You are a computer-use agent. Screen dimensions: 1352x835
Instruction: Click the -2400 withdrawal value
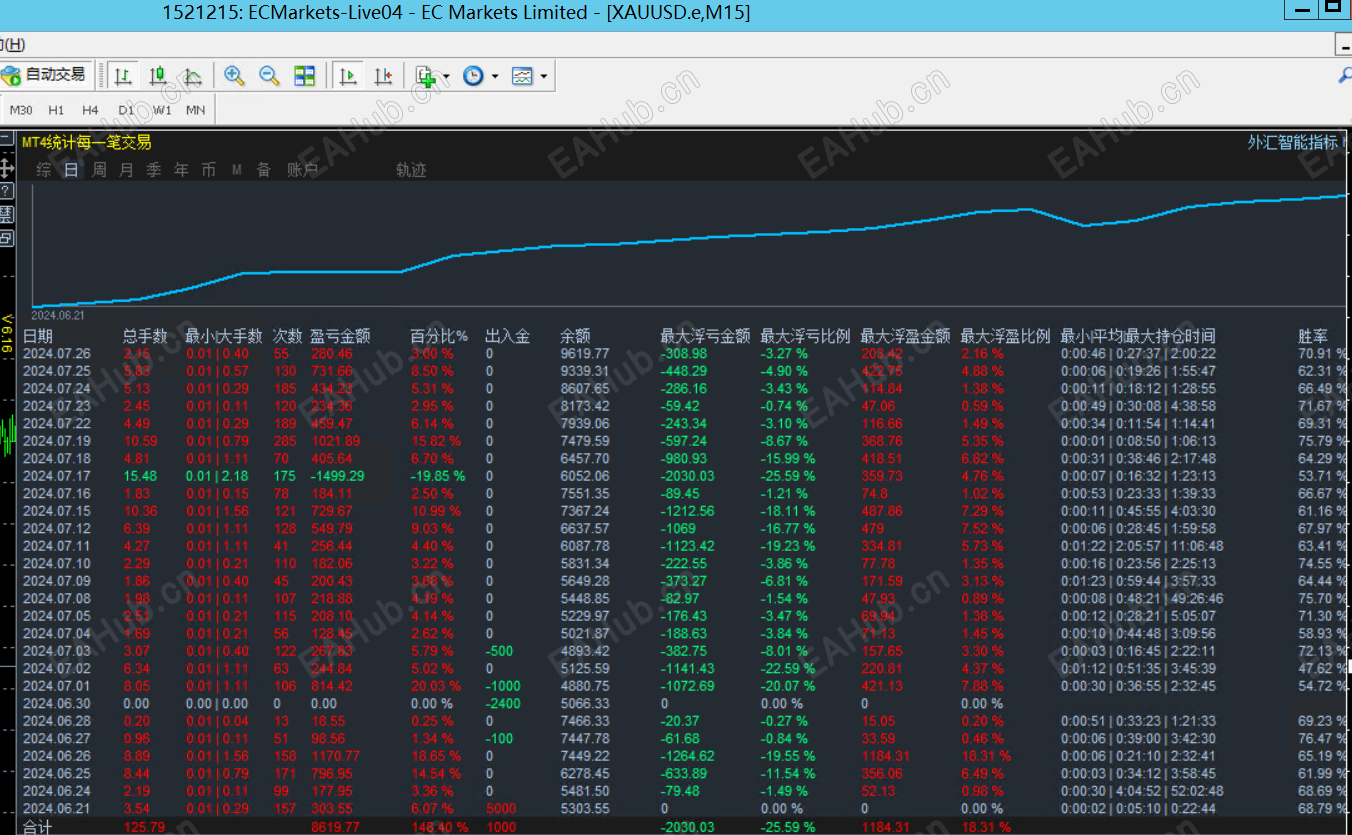[505, 703]
